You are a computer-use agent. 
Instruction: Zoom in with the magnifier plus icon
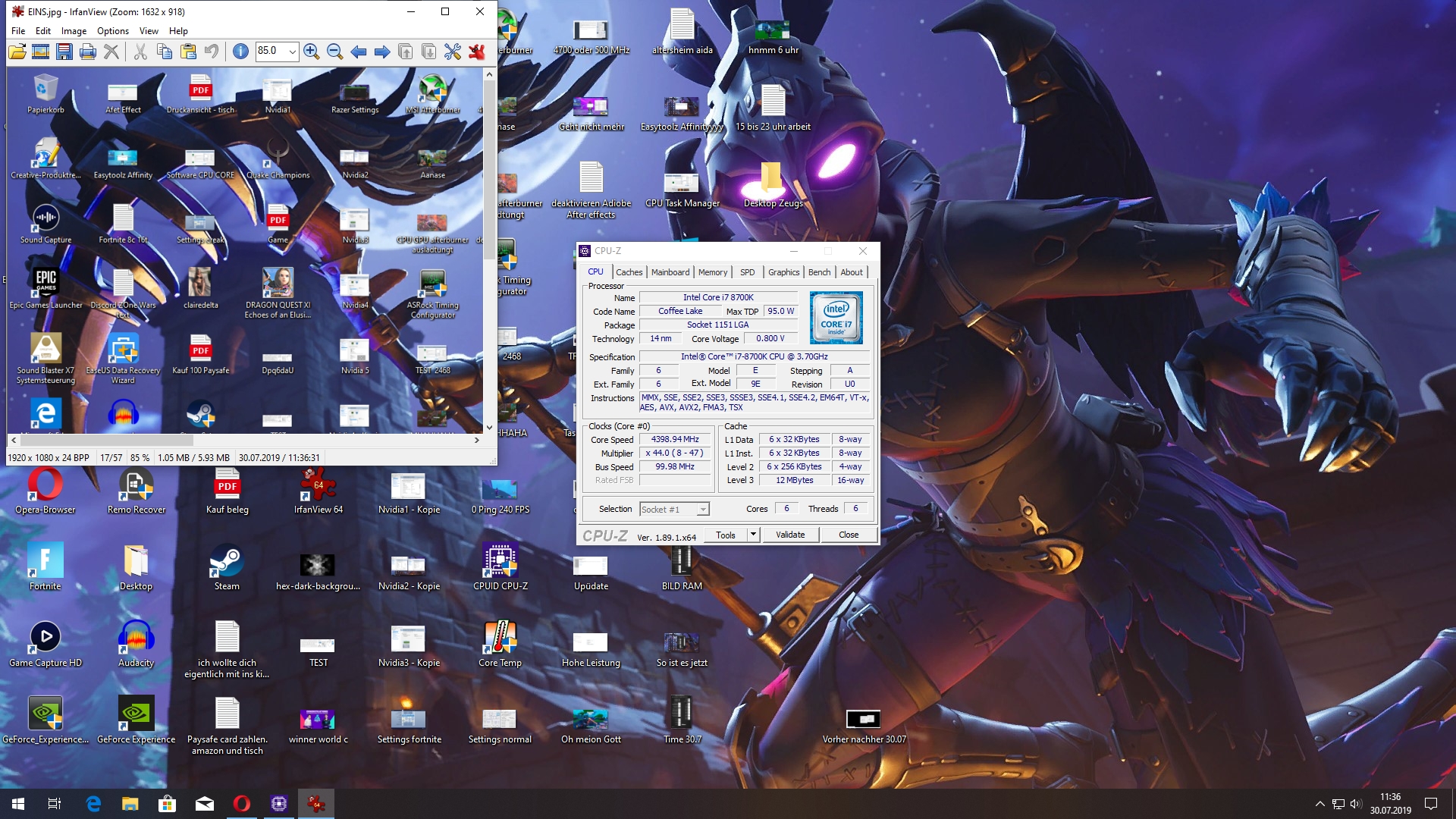(311, 52)
